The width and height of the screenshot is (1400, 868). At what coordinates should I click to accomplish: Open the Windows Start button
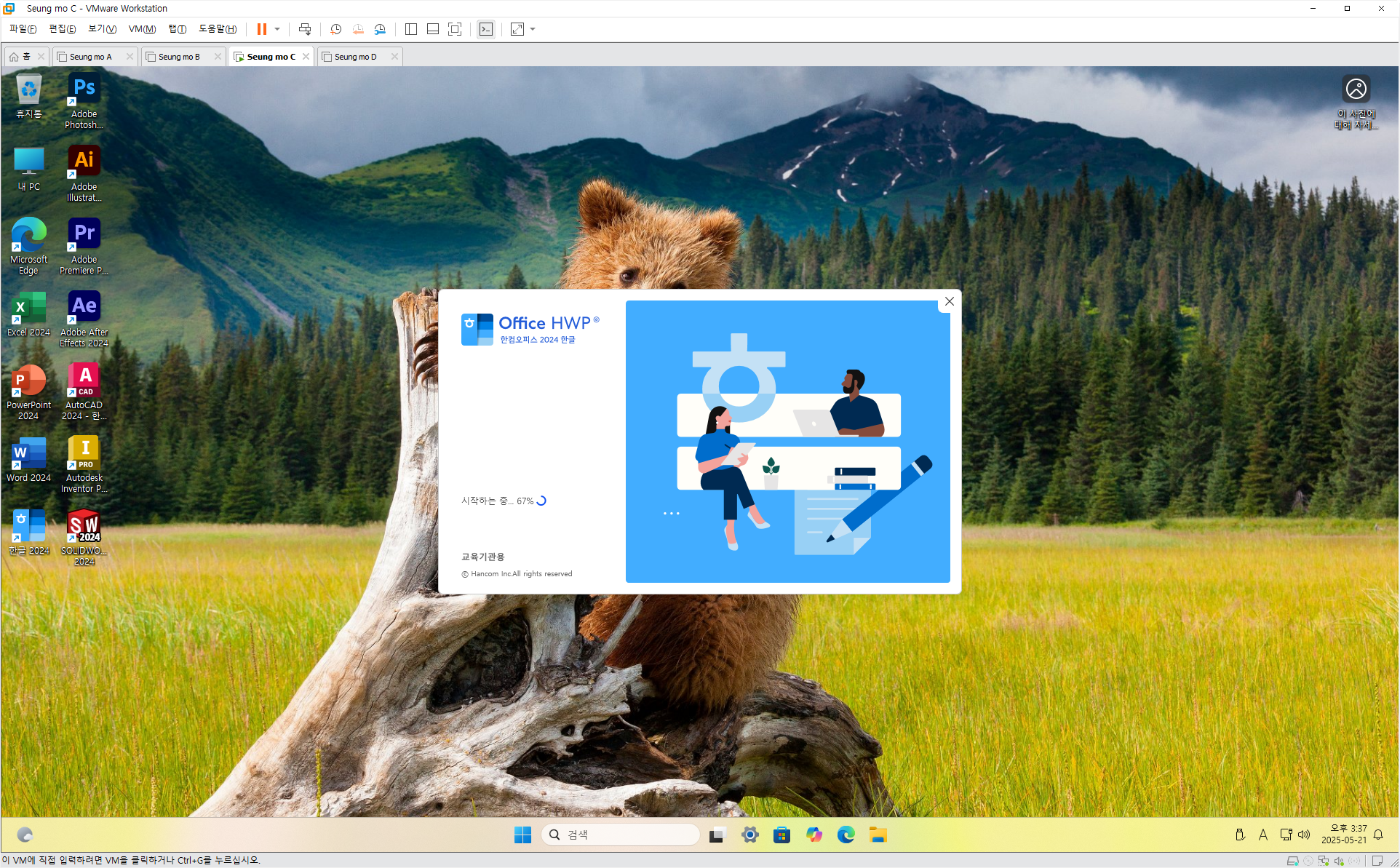[x=522, y=835]
